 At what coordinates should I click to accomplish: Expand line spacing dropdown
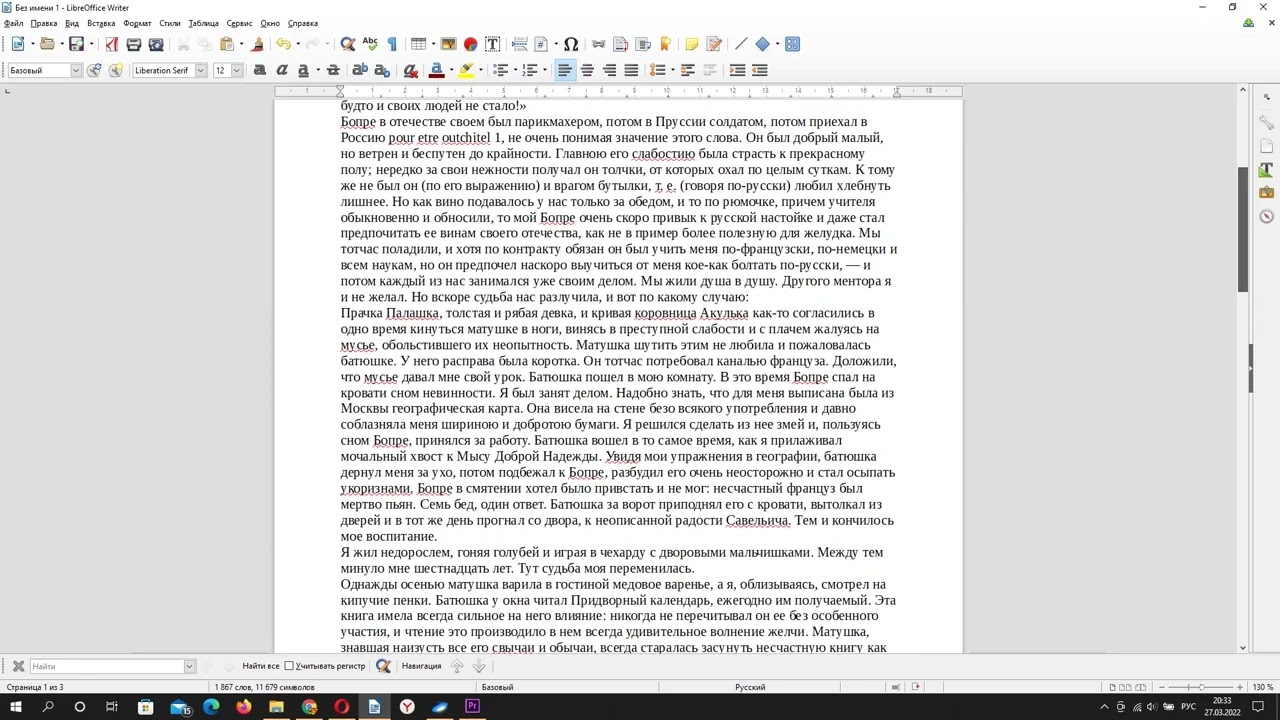click(673, 70)
